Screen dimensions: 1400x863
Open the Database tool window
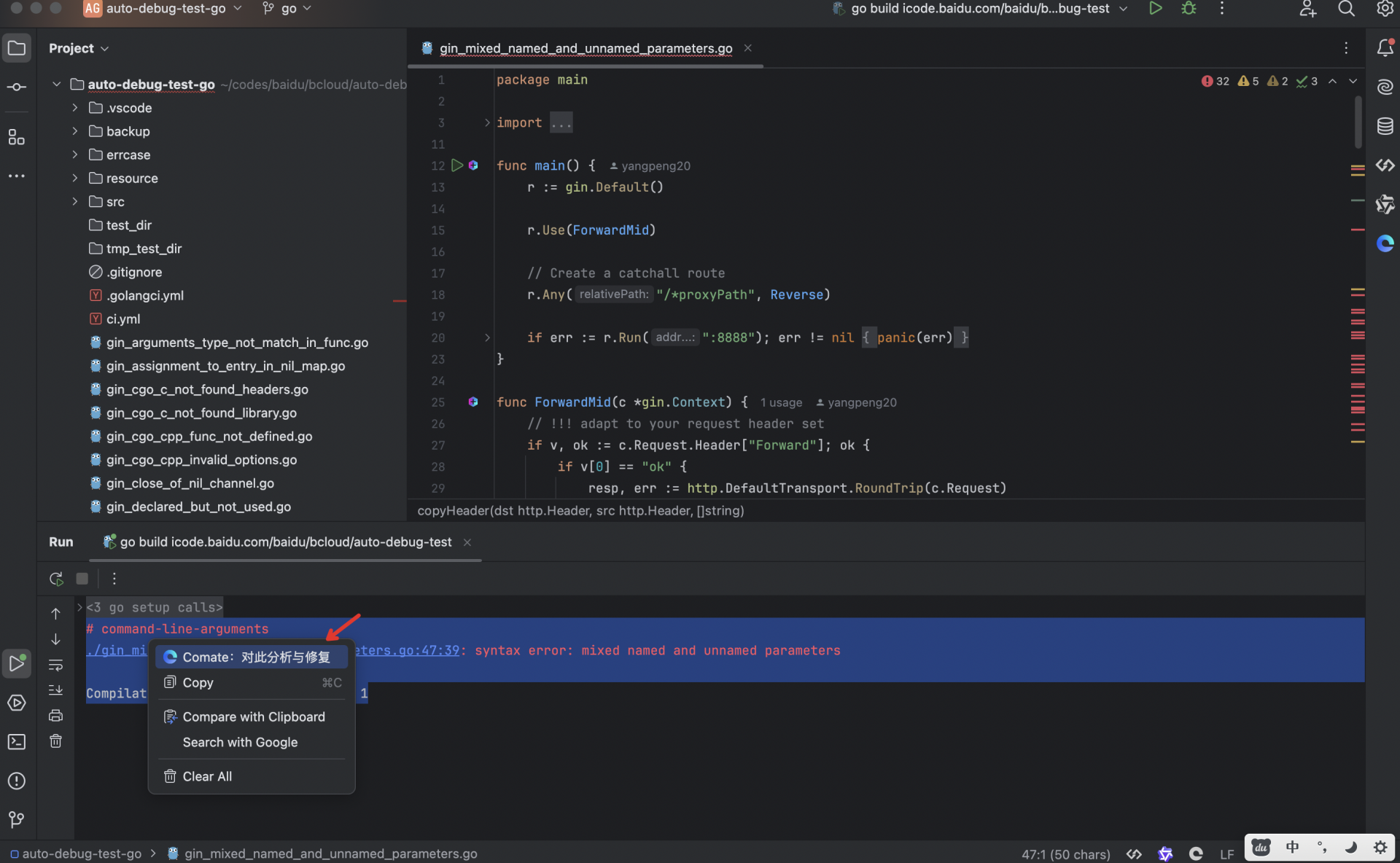point(1385,126)
